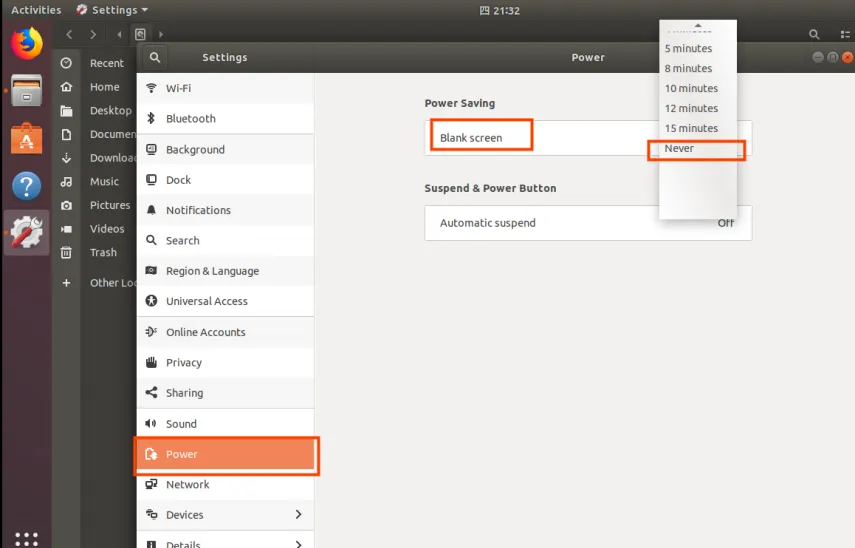
Task: Open the Settings app menu in top bar
Action: tap(113, 10)
